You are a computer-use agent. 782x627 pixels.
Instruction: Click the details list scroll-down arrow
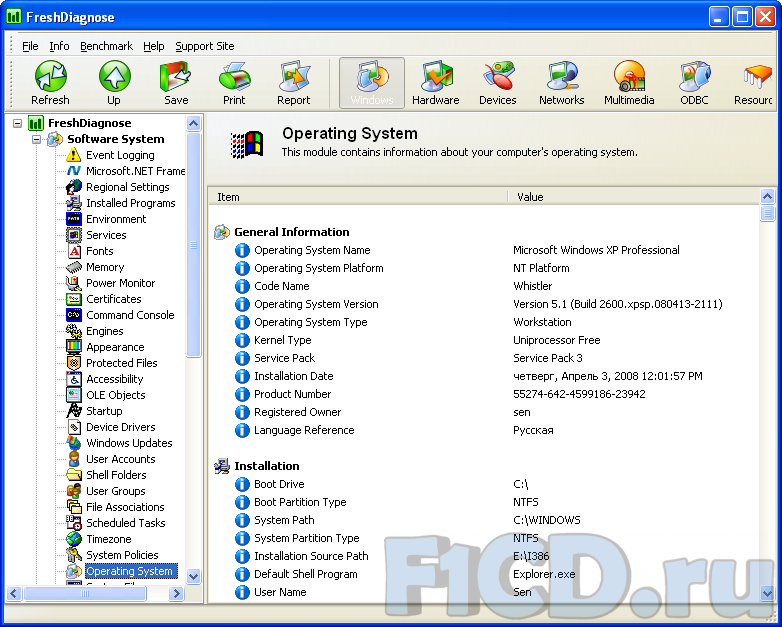point(767,593)
